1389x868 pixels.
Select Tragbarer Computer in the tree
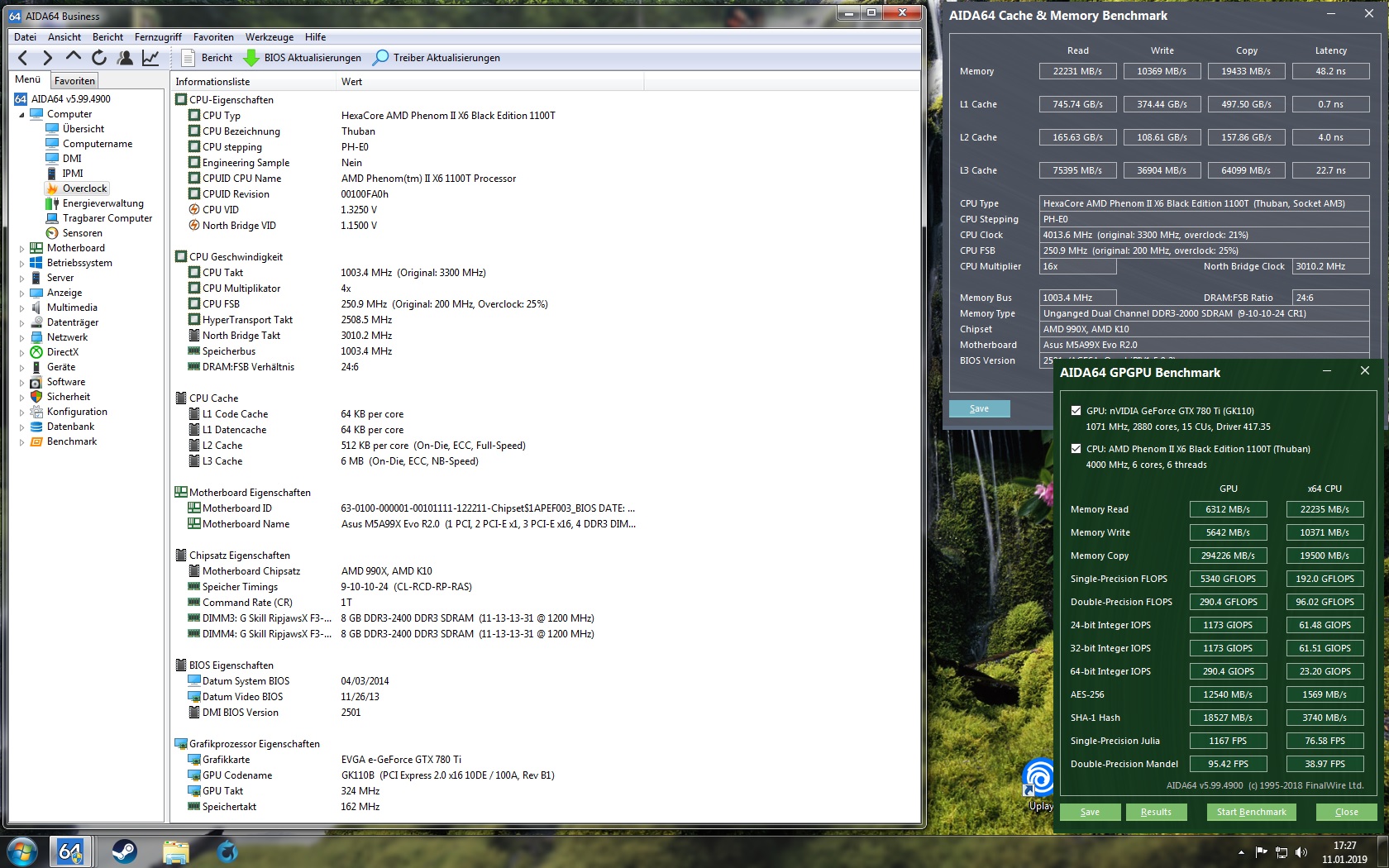pyautogui.click(x=107, y=218)
